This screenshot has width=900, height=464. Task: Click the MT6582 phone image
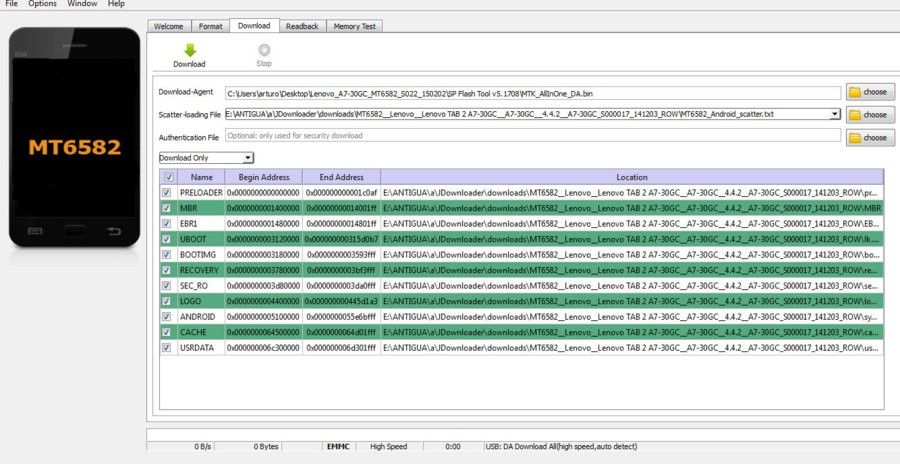[x=75, y=137]
